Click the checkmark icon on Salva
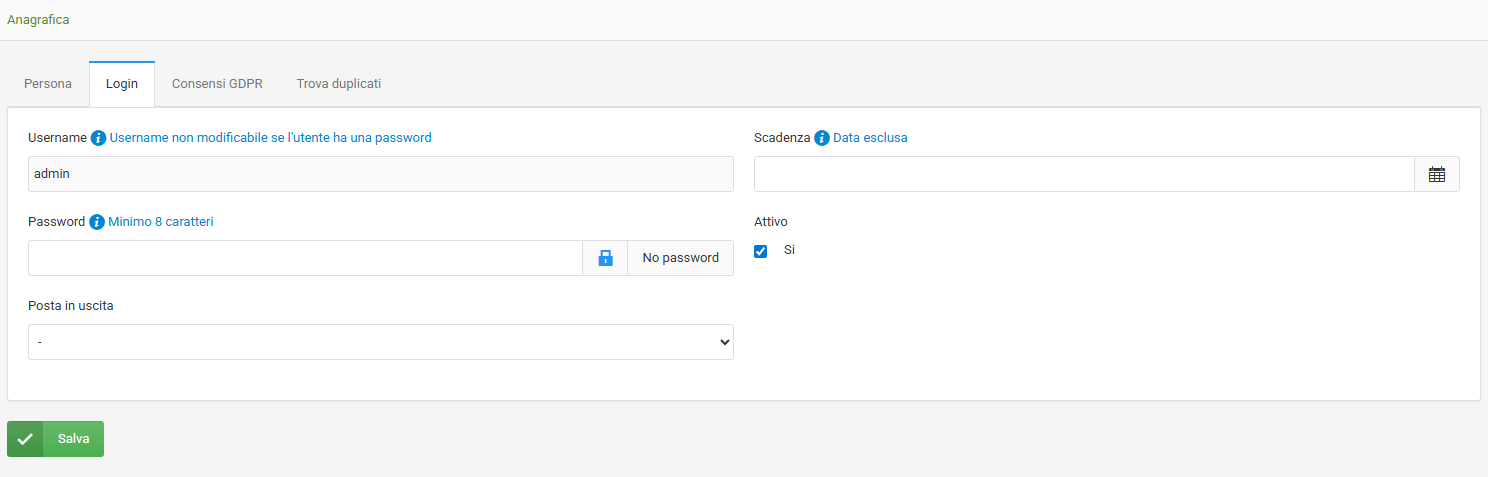1488x477 pixels. tap(25, 439)
